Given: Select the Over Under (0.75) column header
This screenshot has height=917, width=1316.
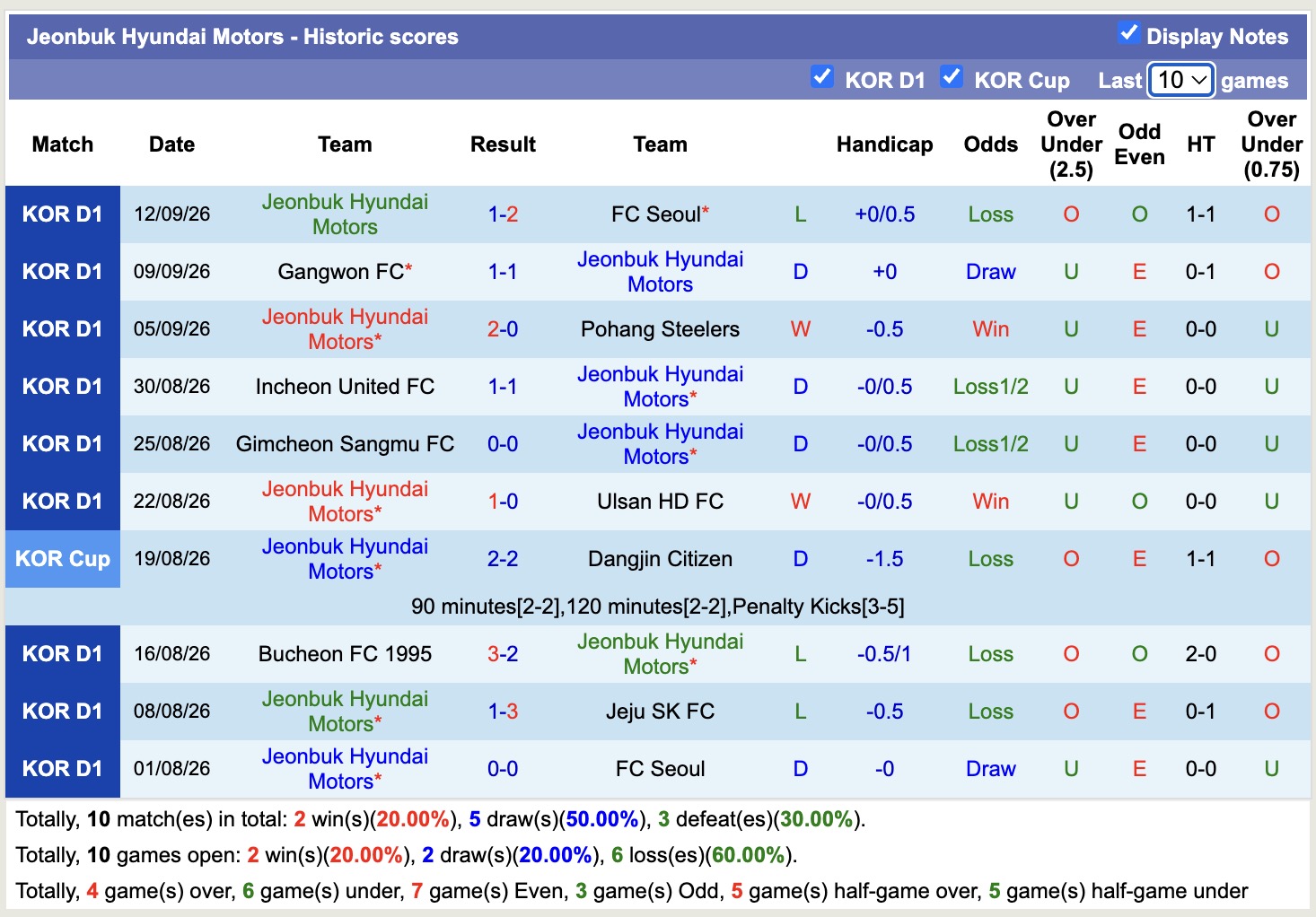Looking at the screenshot, I should pyautogui.click(x=1271, y=144).
